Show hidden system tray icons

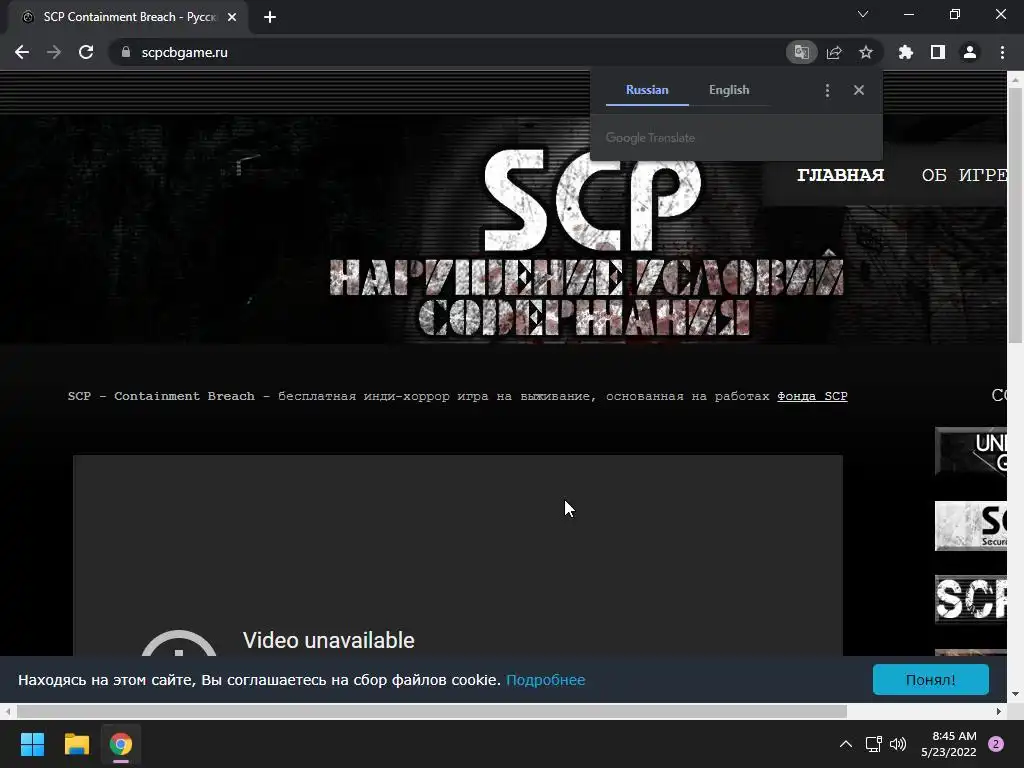tap(846, 744)
